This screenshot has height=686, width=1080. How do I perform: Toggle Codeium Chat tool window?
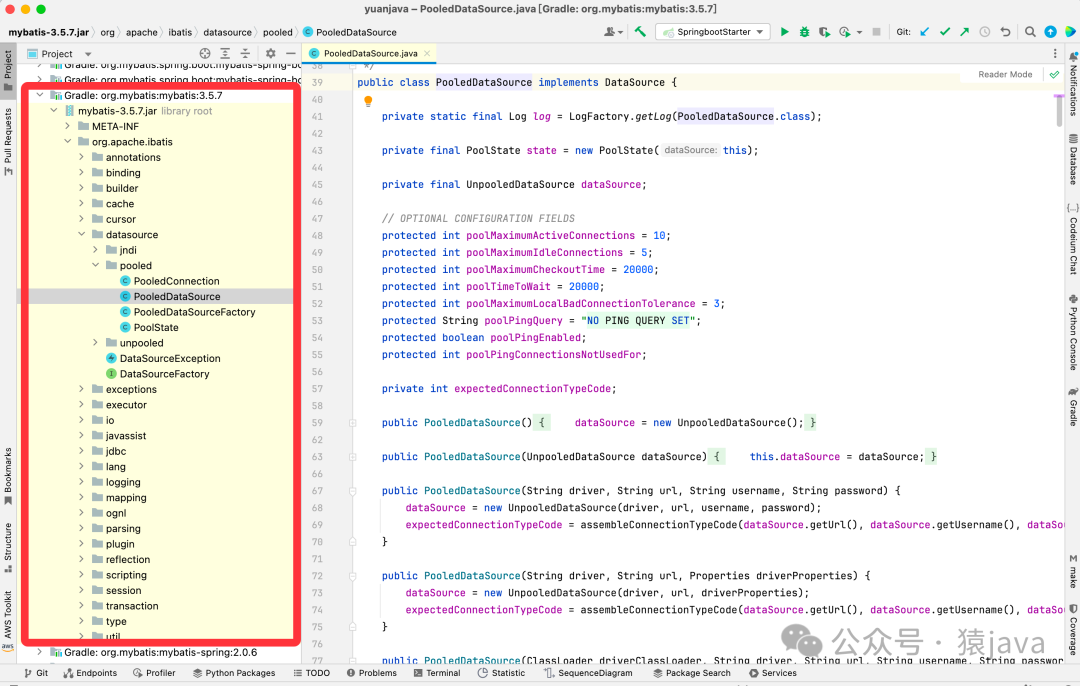click(x=1072, y=239)
